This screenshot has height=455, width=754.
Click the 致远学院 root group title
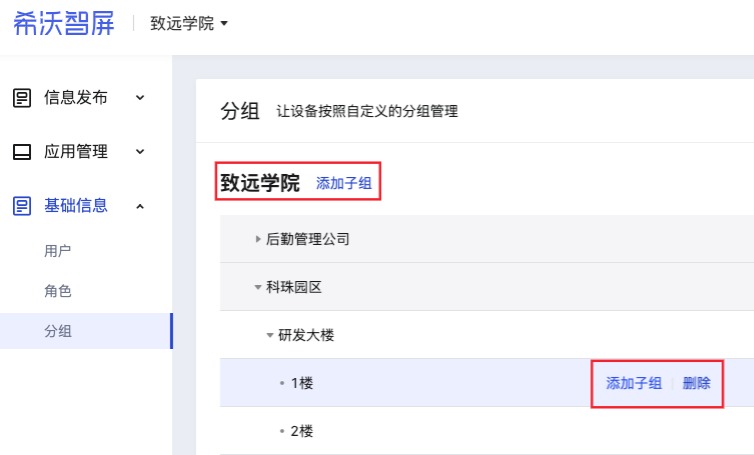click(x=260, y=183)
